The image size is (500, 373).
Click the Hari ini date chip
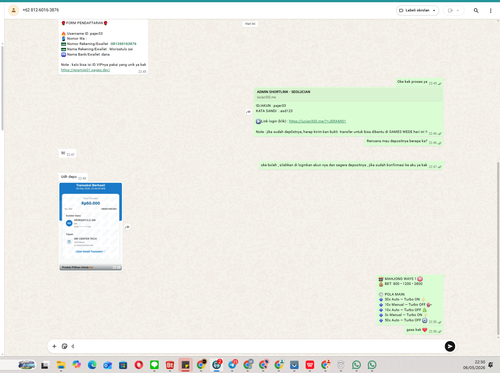(x=250, y=24)
